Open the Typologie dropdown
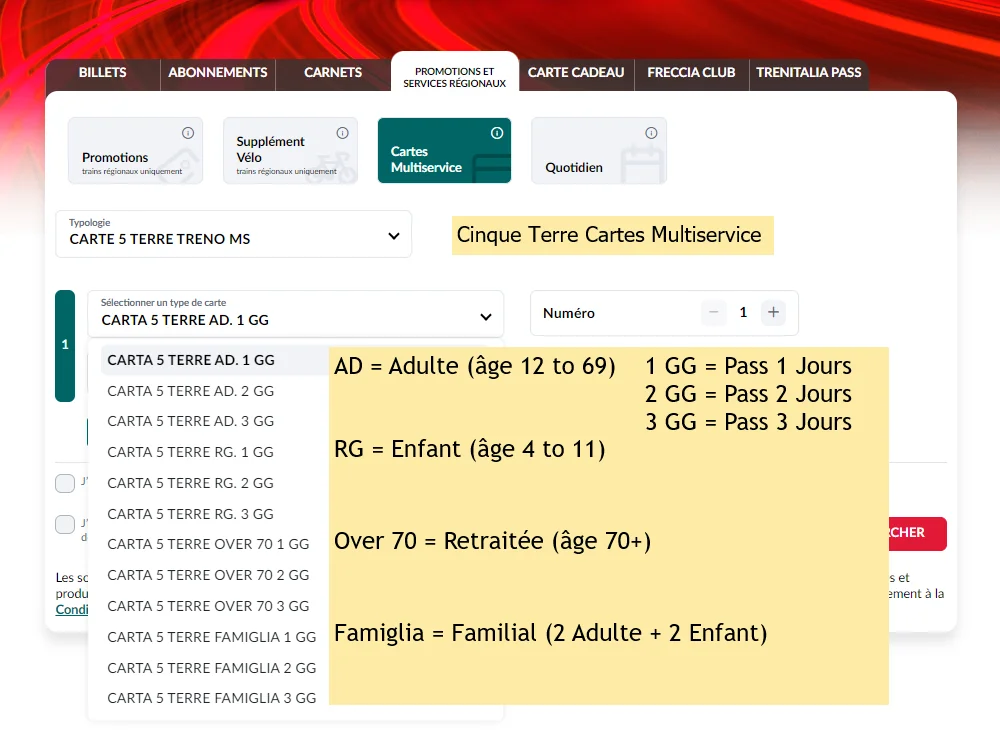Viewport: 1000px width, 750px height. pyautogui.click(x=233, y=235)
